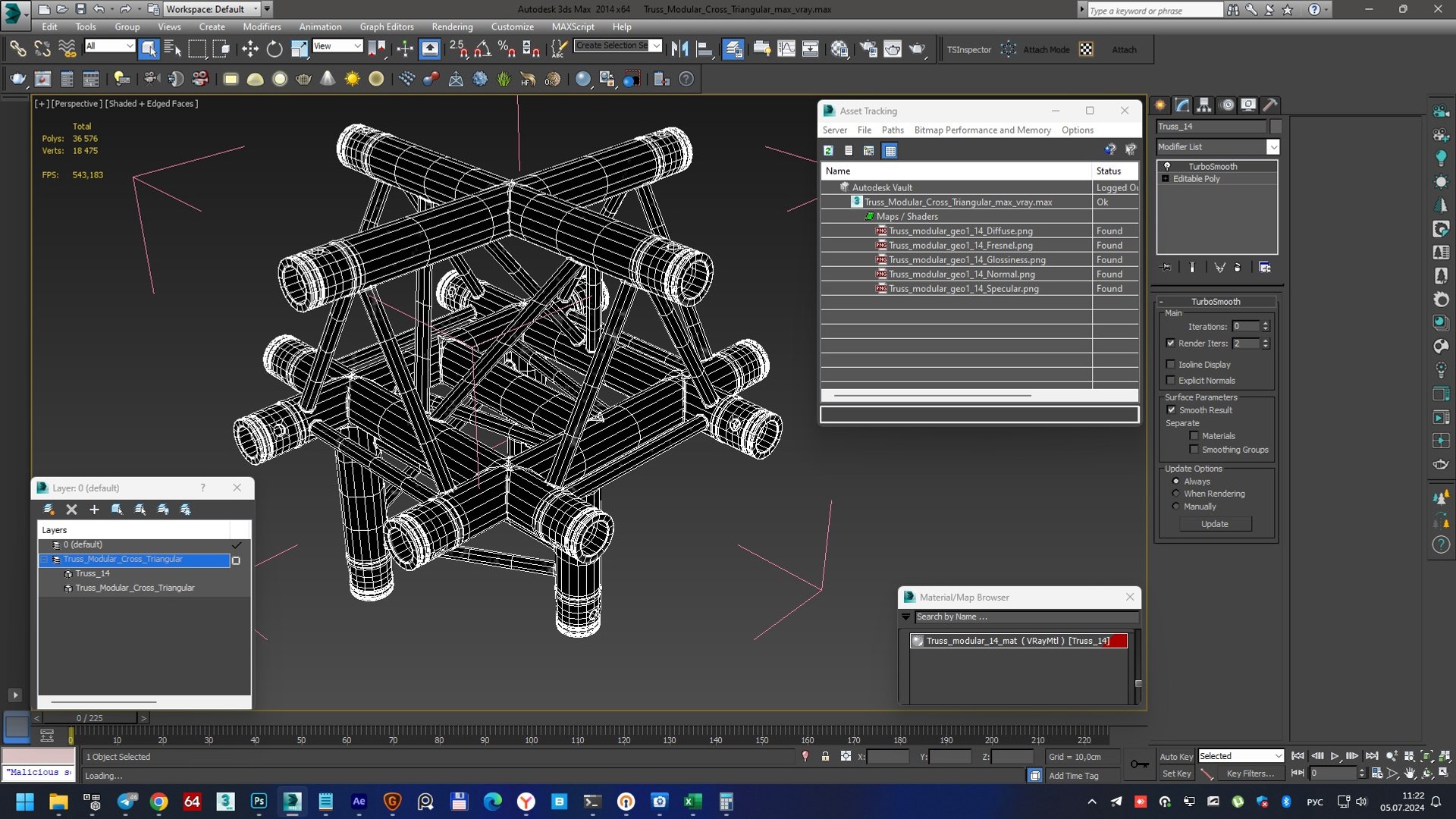
Task: Enable Explicit Normals checkbox
Action: coord(1170,381)
